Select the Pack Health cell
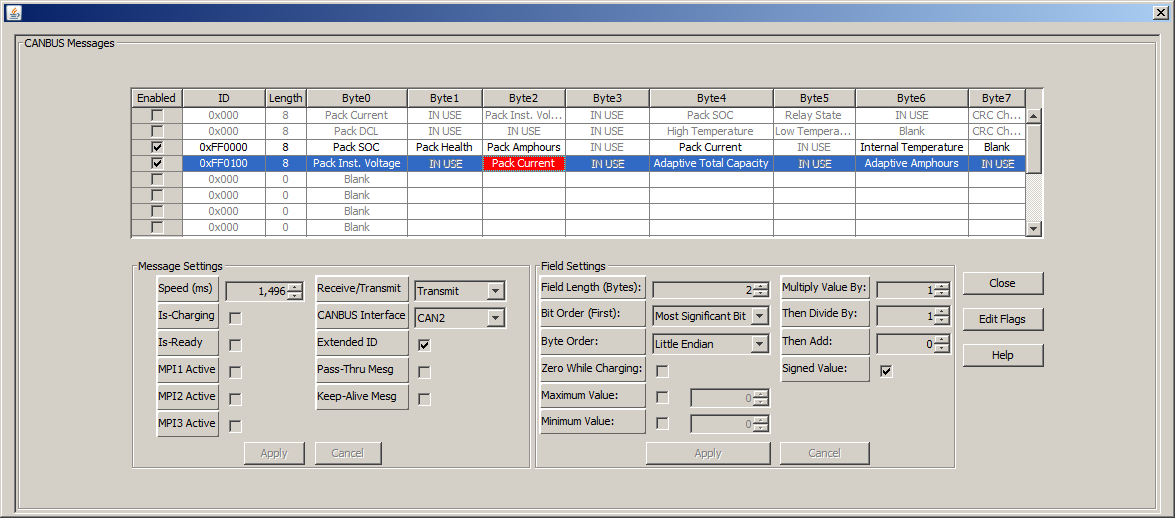The width and height of the screenshot is (1175, 518). point(444,148)
